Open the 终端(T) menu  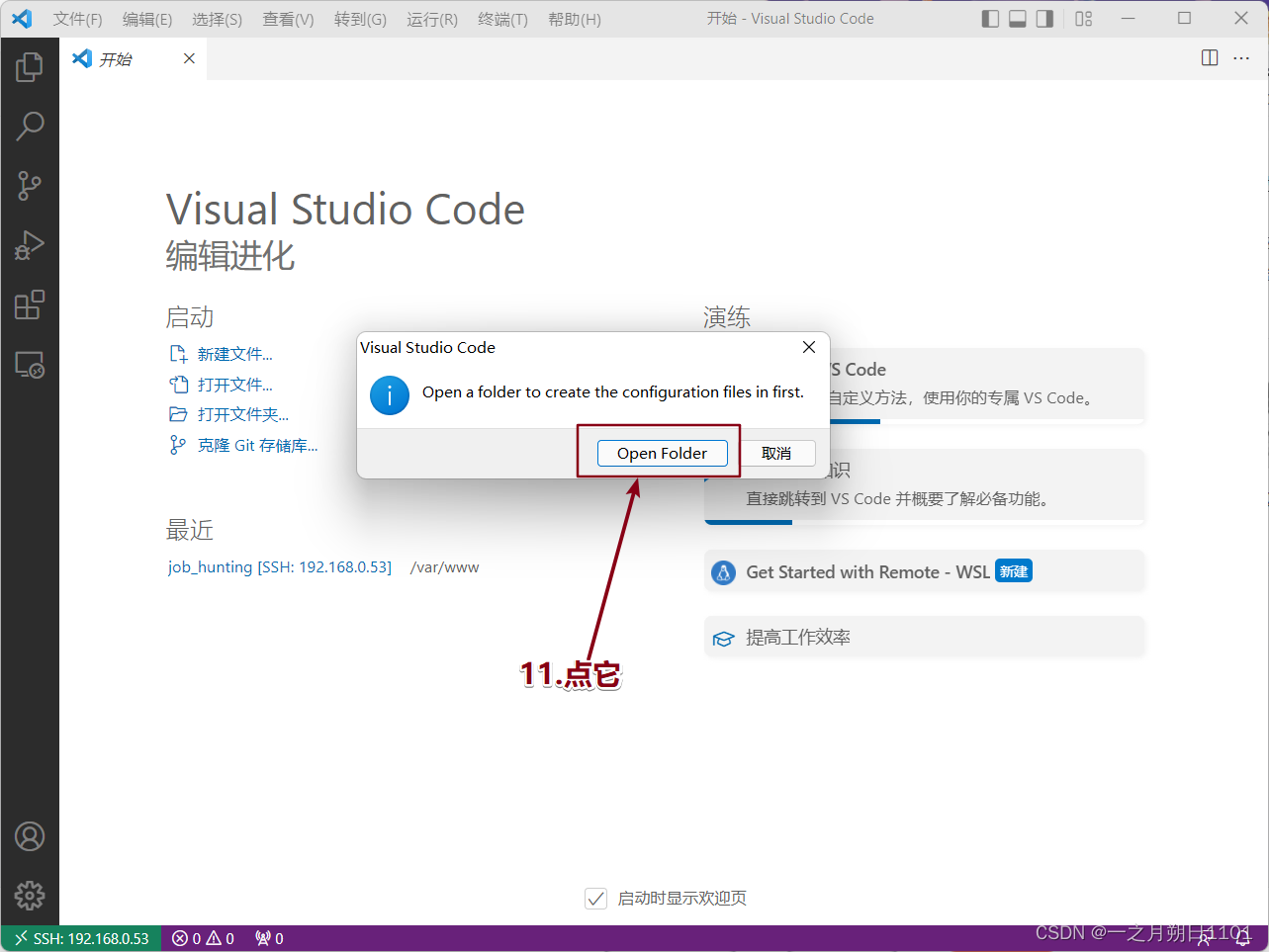[x=502, y=19]
